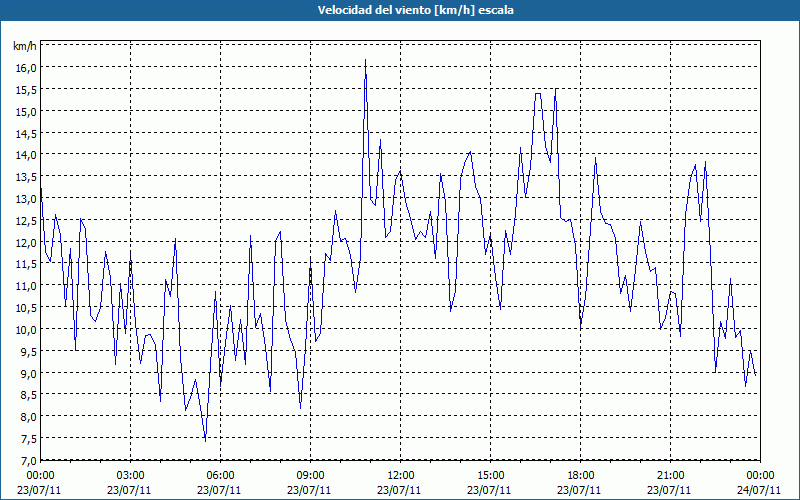Screen dimensions: 800x500
Task: Click the 12,0 y-axis value
Action: [x=25, y=242]
